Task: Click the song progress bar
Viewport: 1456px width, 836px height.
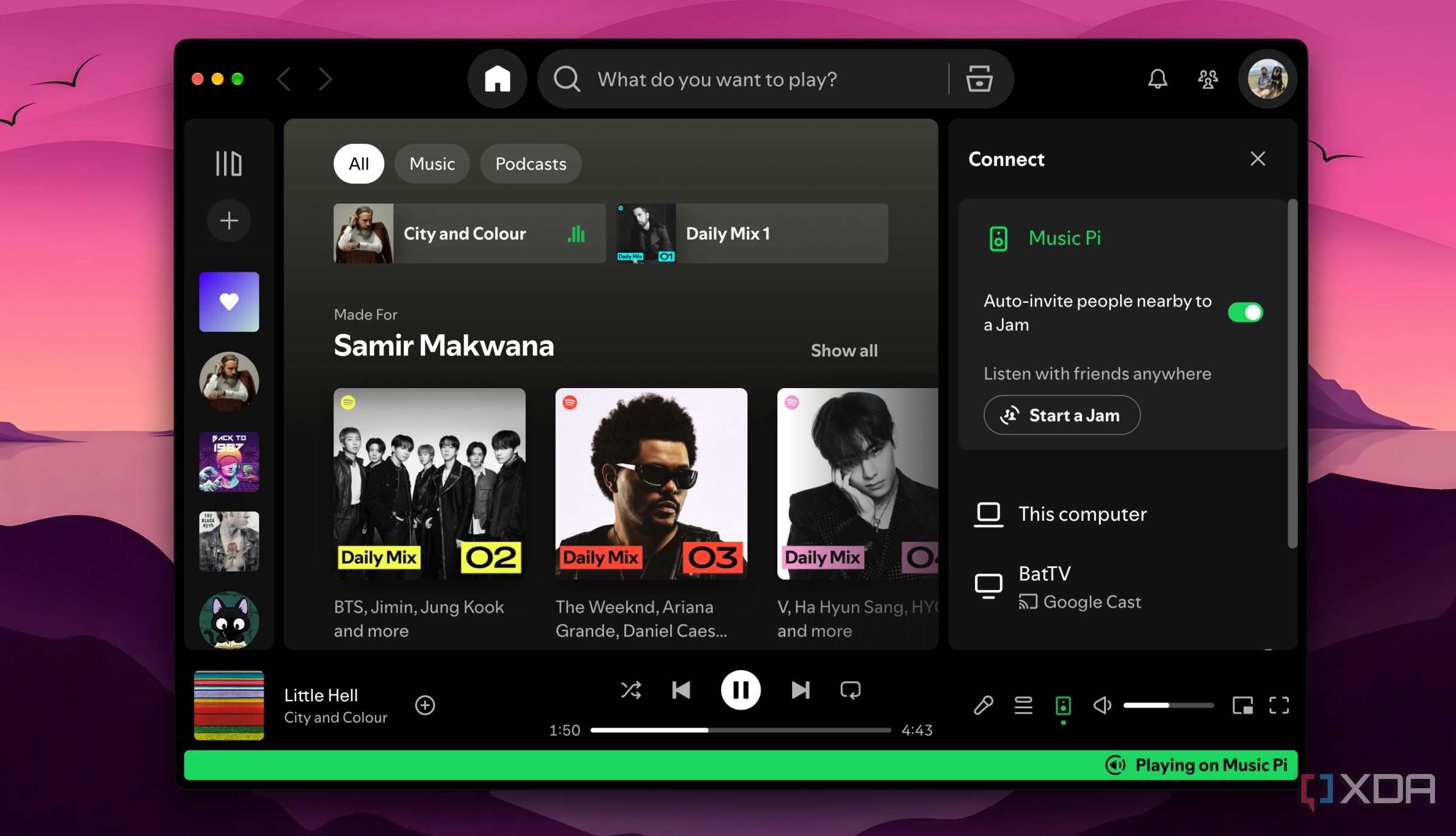Action: [740, 730]
